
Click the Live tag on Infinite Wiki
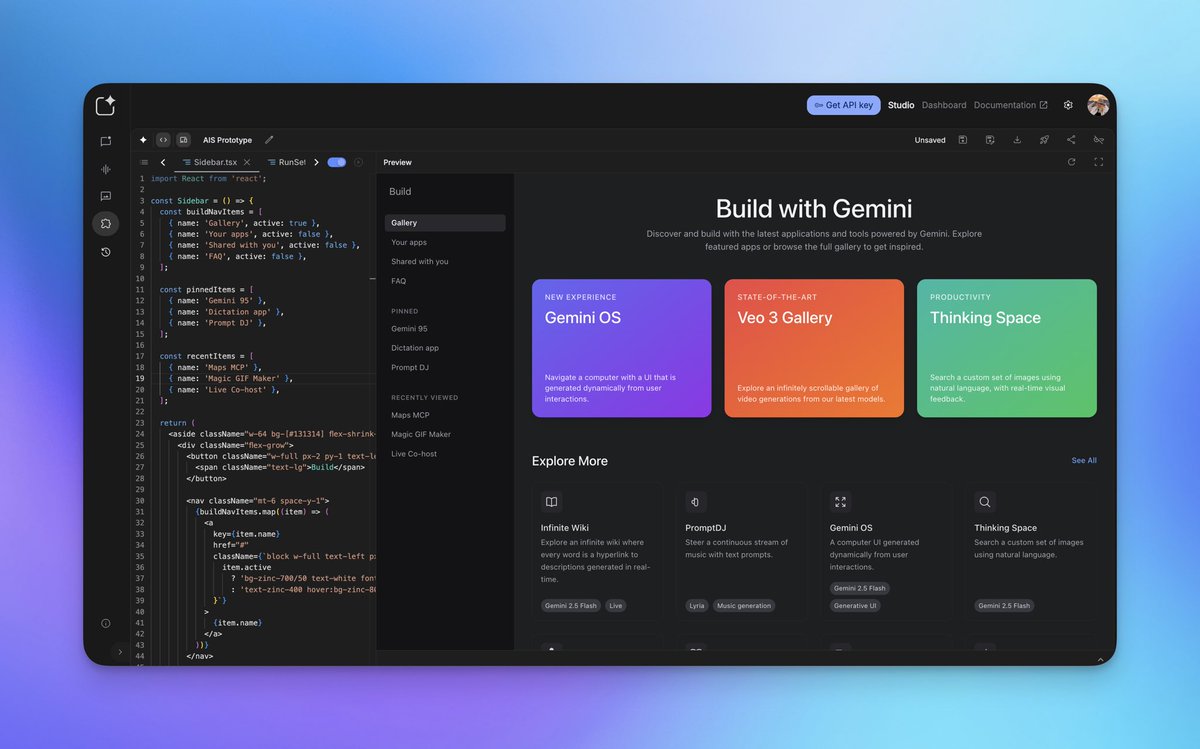pos(615,606)
